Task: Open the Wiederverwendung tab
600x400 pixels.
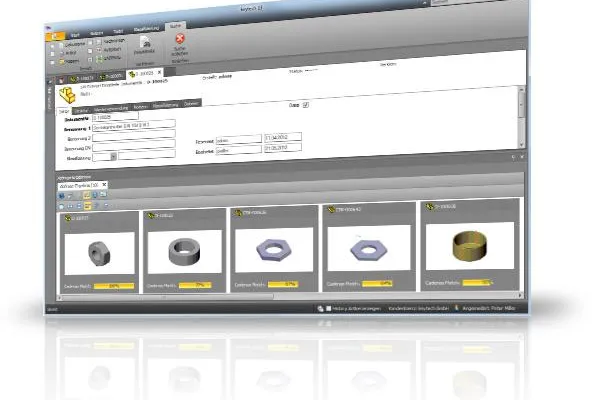Action: point(111,109)
